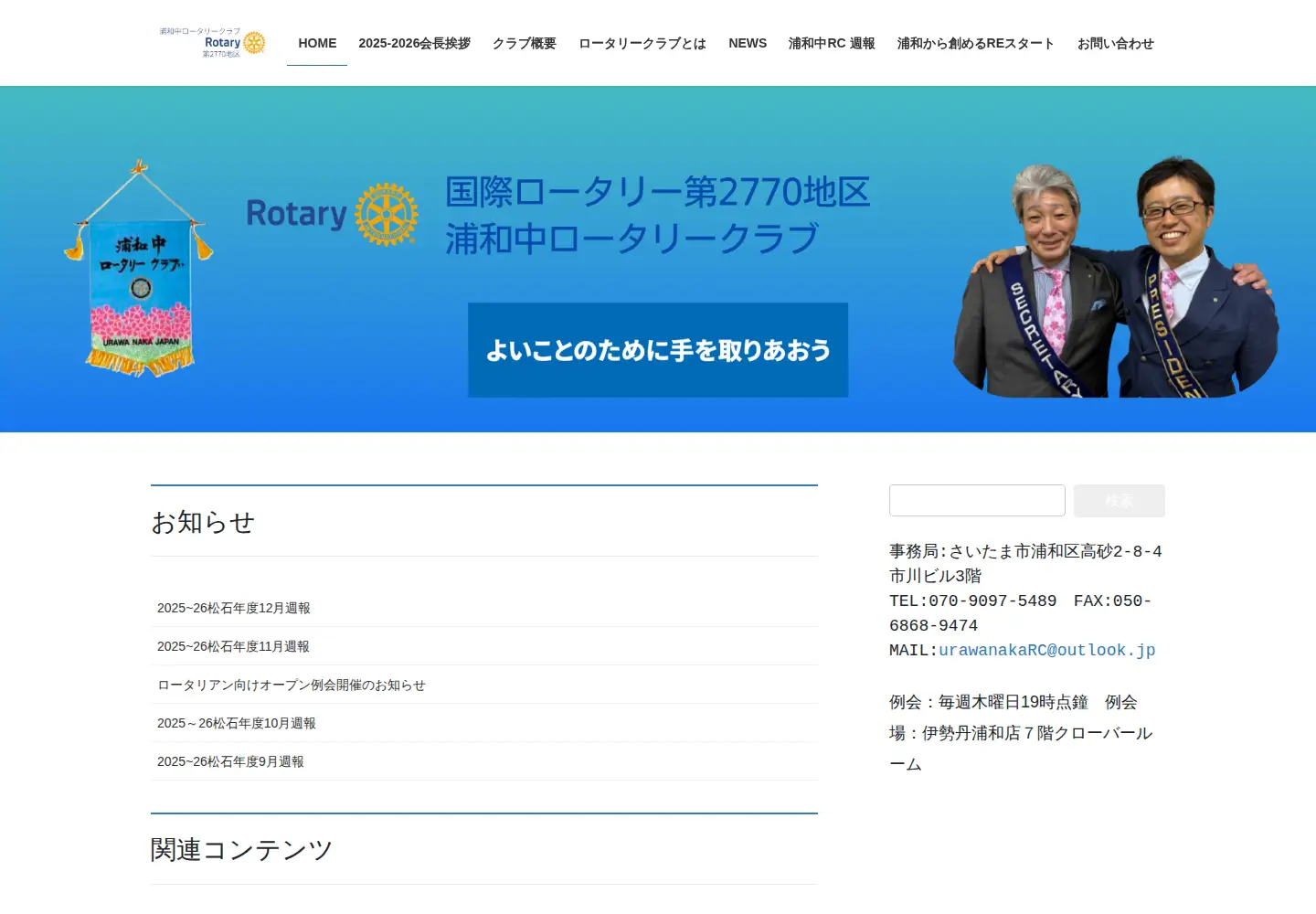The height and width of the screenshot is (914, 1316).
Task: Click the Rotary club logo in header
Action: (212, 43)
